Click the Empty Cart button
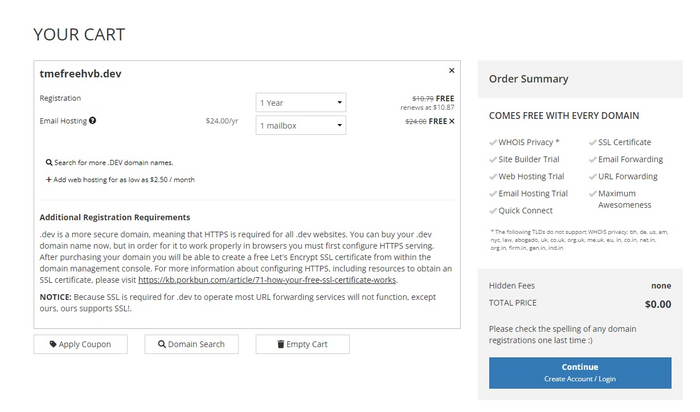Screen dimensions: 700x412 coord(302,344)
